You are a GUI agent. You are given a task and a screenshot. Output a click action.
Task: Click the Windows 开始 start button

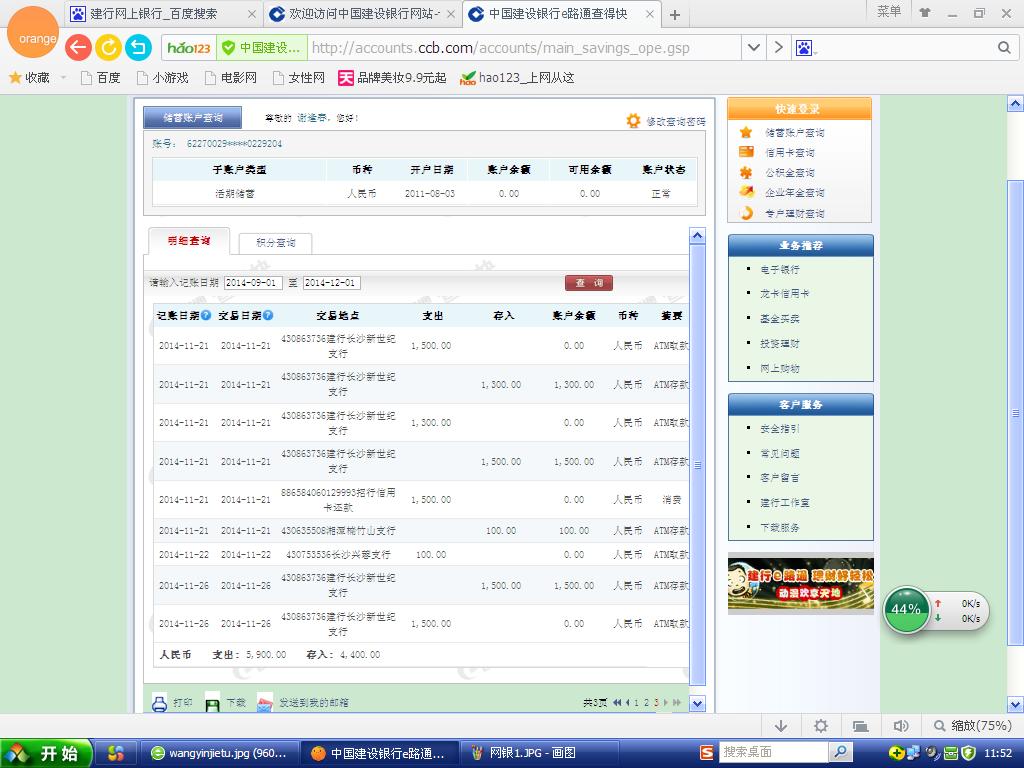(x=47, y=753)
